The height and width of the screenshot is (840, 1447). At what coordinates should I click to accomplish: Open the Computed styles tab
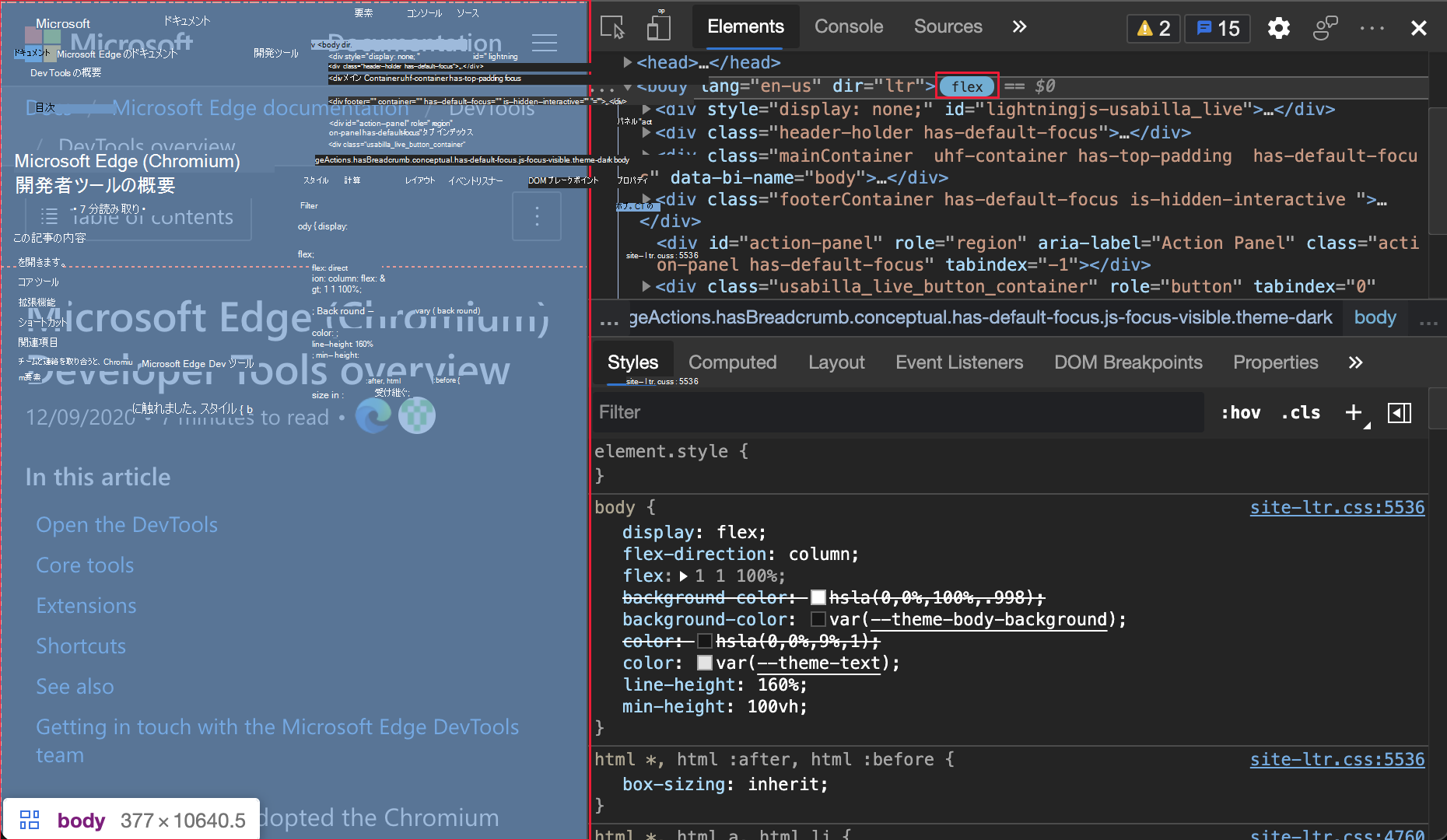pos(731,362)
